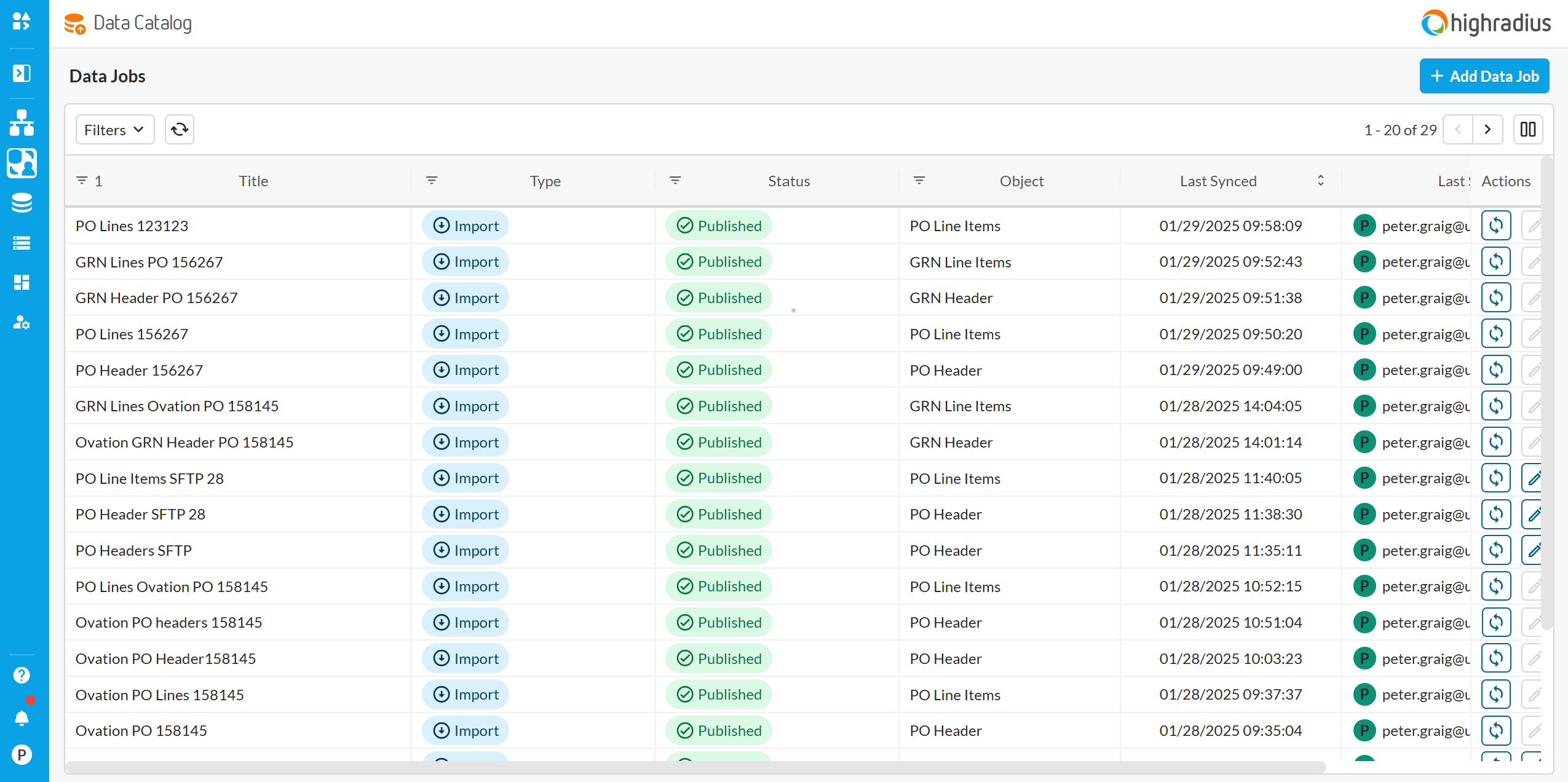The width and height of the screenshot is (1568, 782).
Task: Expand the sidebar panel toggle icon
Action: click(22, 73)
